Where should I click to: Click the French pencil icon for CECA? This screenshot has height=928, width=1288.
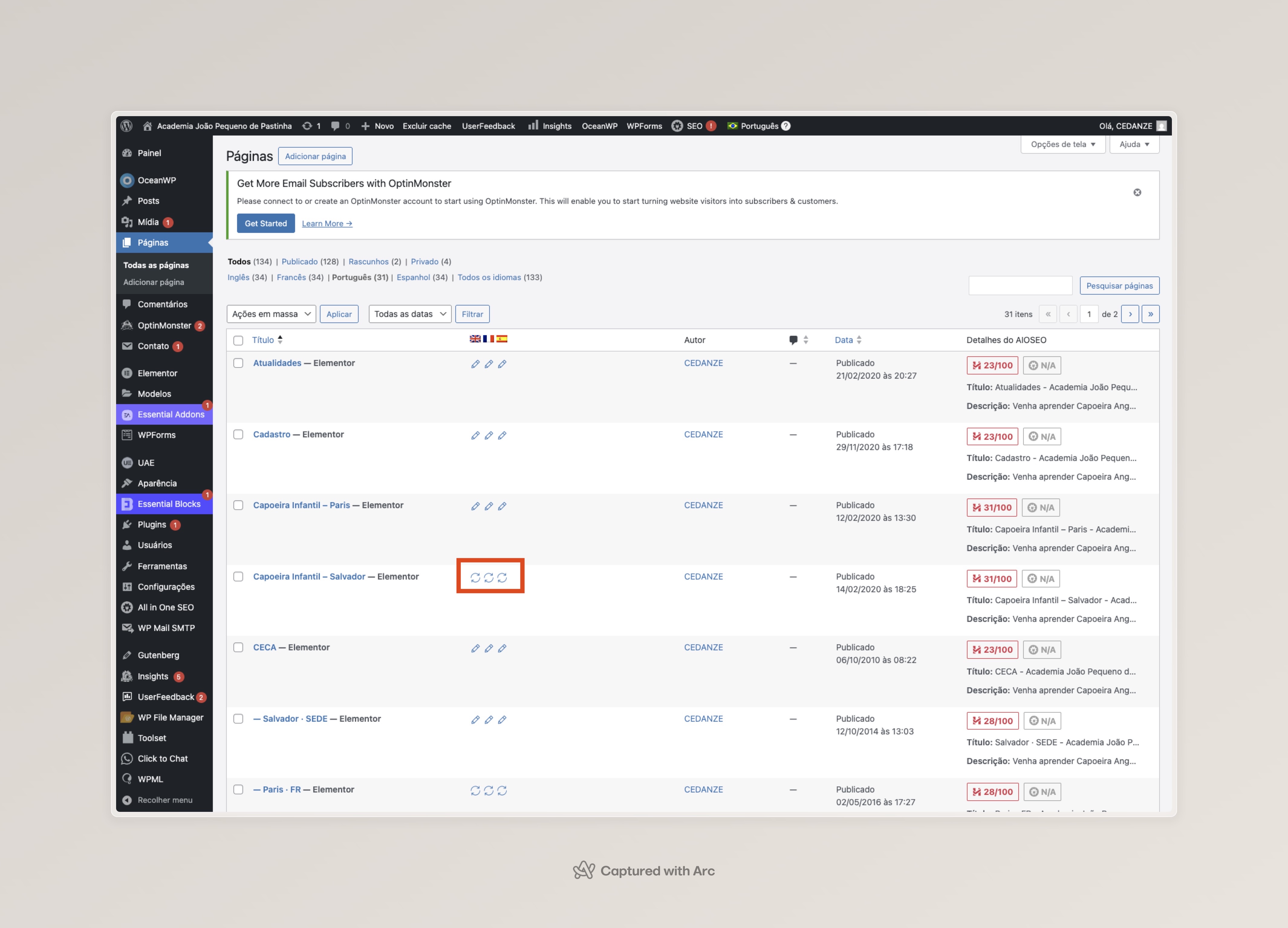point(488,649)
